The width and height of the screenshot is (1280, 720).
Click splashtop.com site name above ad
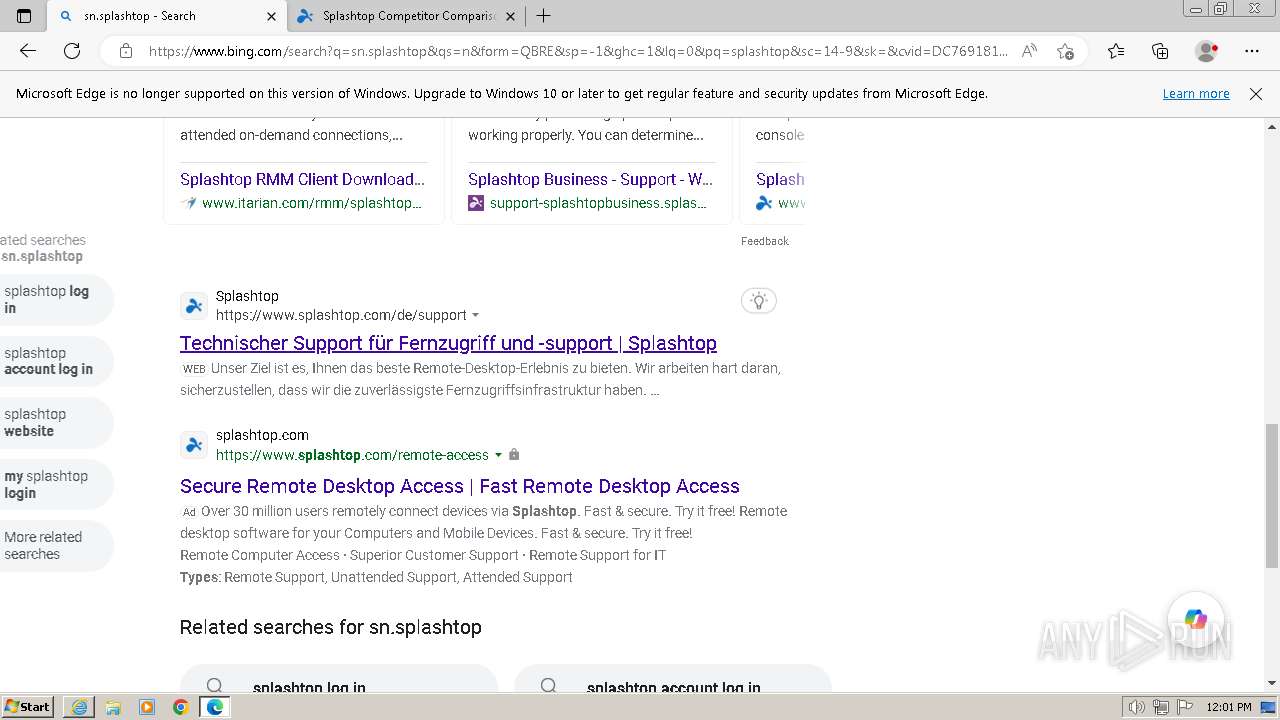(262, 435)
